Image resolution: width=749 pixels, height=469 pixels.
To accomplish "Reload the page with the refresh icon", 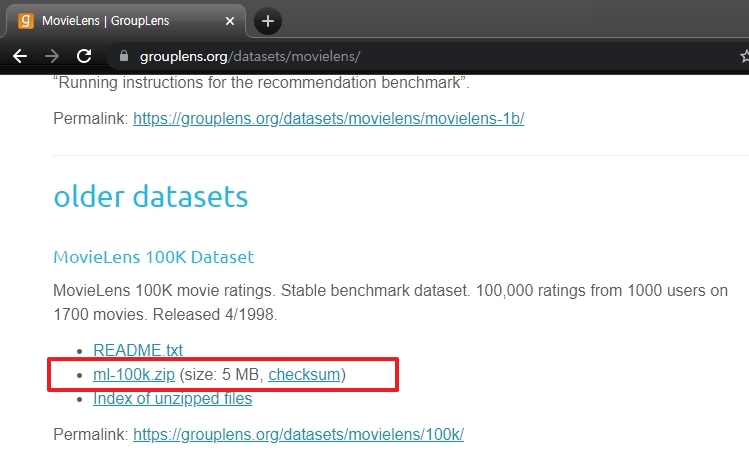I will [x=84, y=56].
